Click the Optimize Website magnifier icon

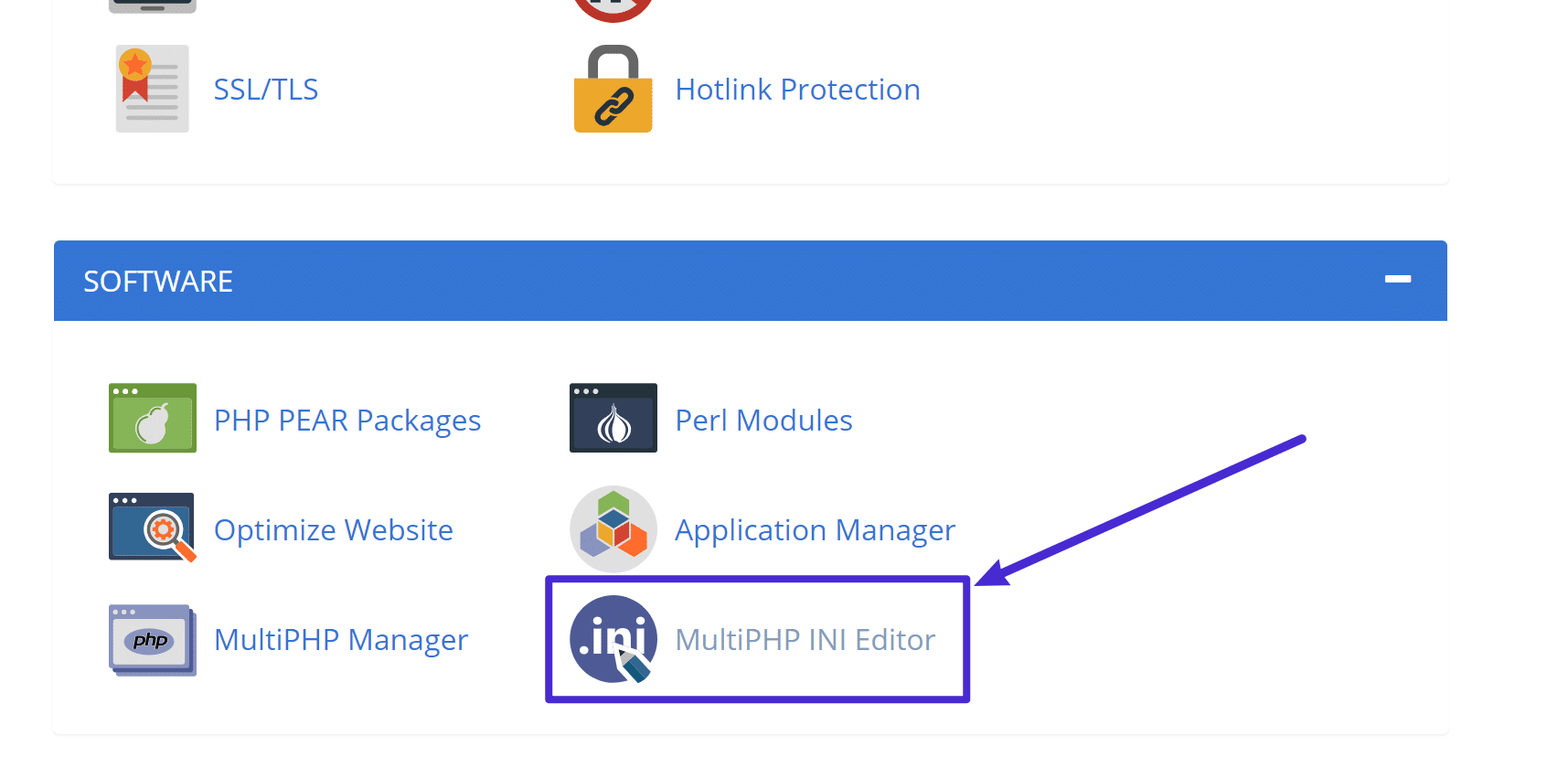click(x=152, y=528)
